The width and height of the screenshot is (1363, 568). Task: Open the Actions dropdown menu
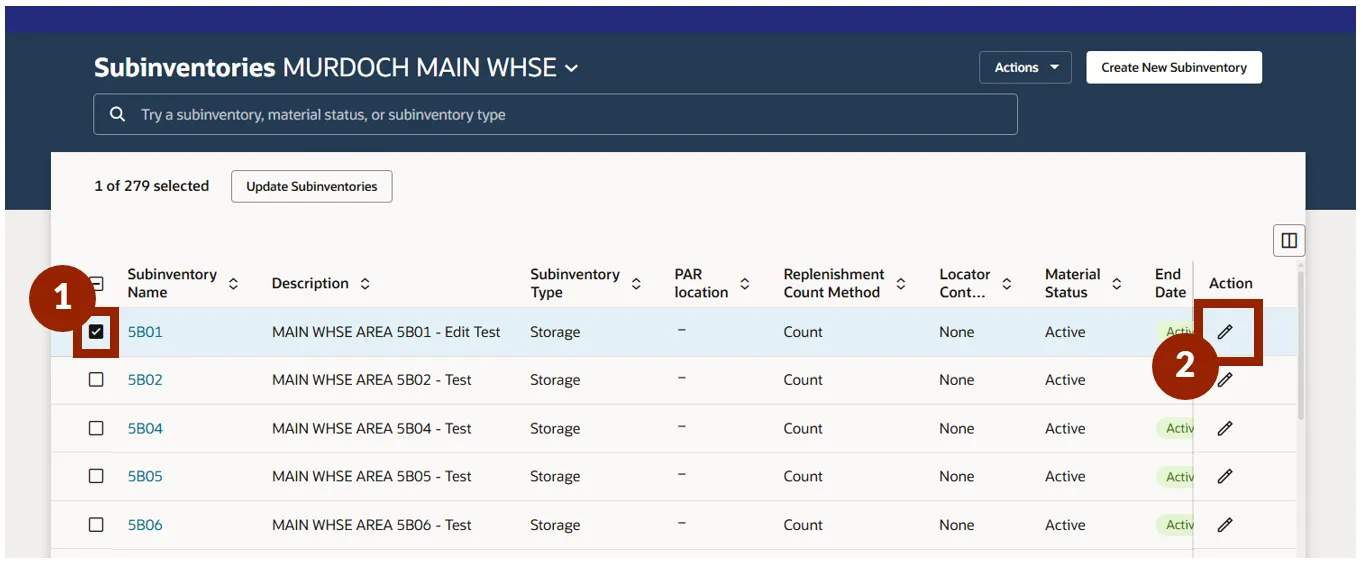pos(1025,68)
